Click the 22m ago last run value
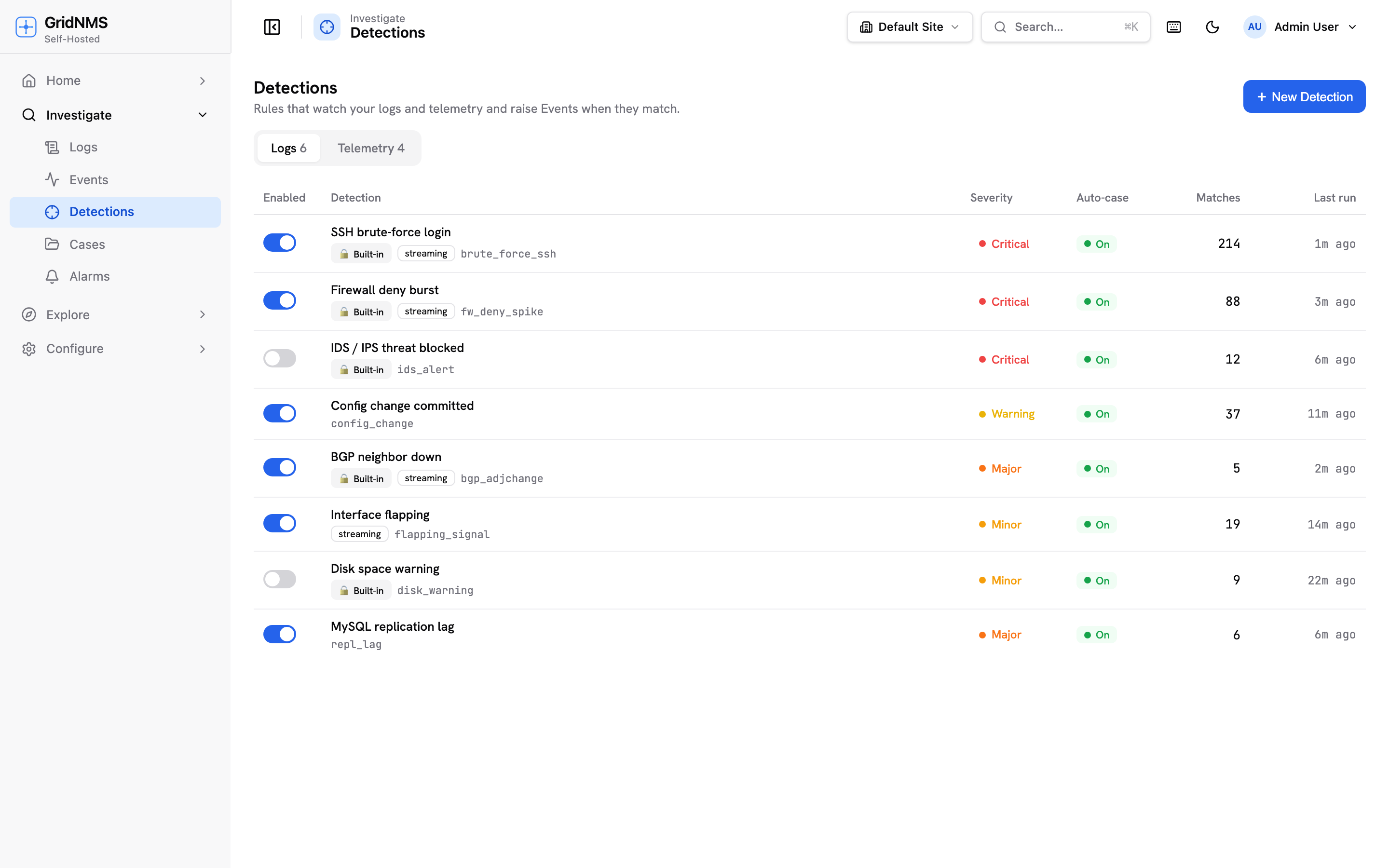 pyautogui.click(x=1332, y=581)
